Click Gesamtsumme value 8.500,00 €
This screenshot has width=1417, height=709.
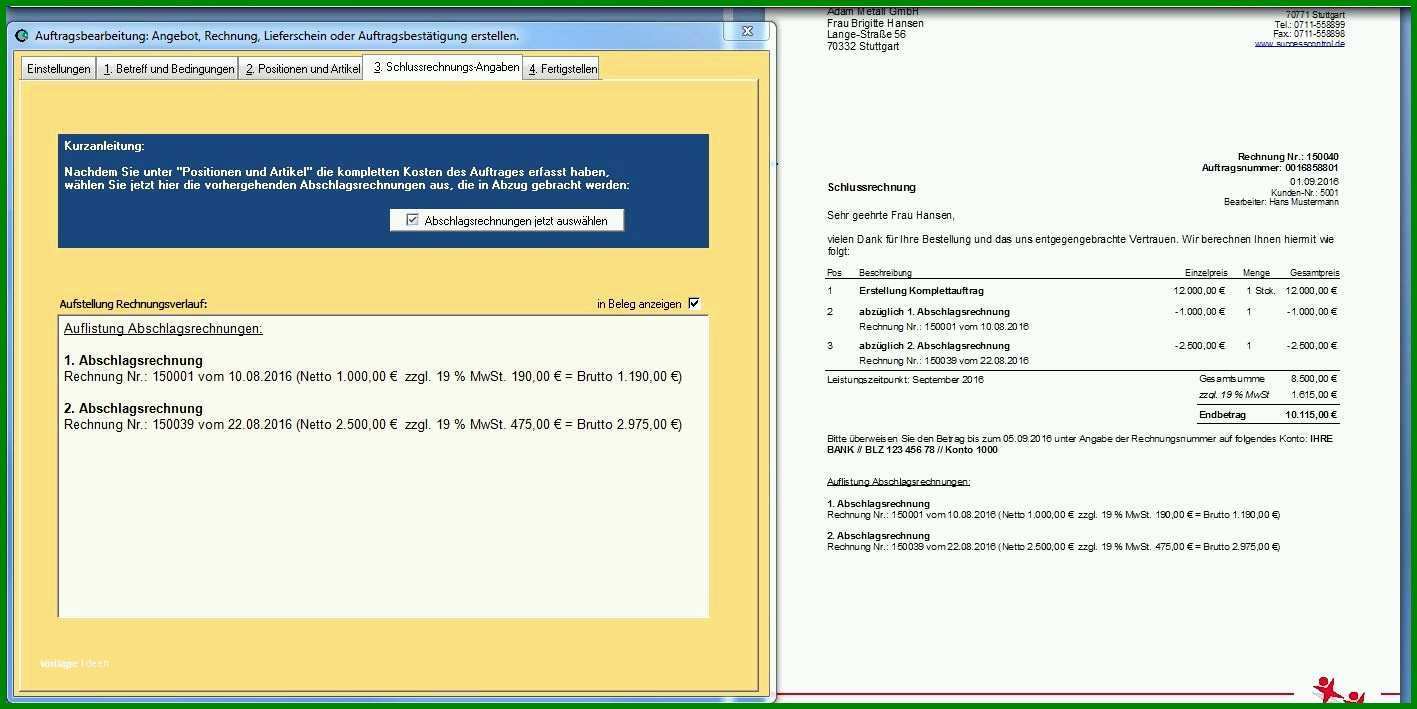1314,379
